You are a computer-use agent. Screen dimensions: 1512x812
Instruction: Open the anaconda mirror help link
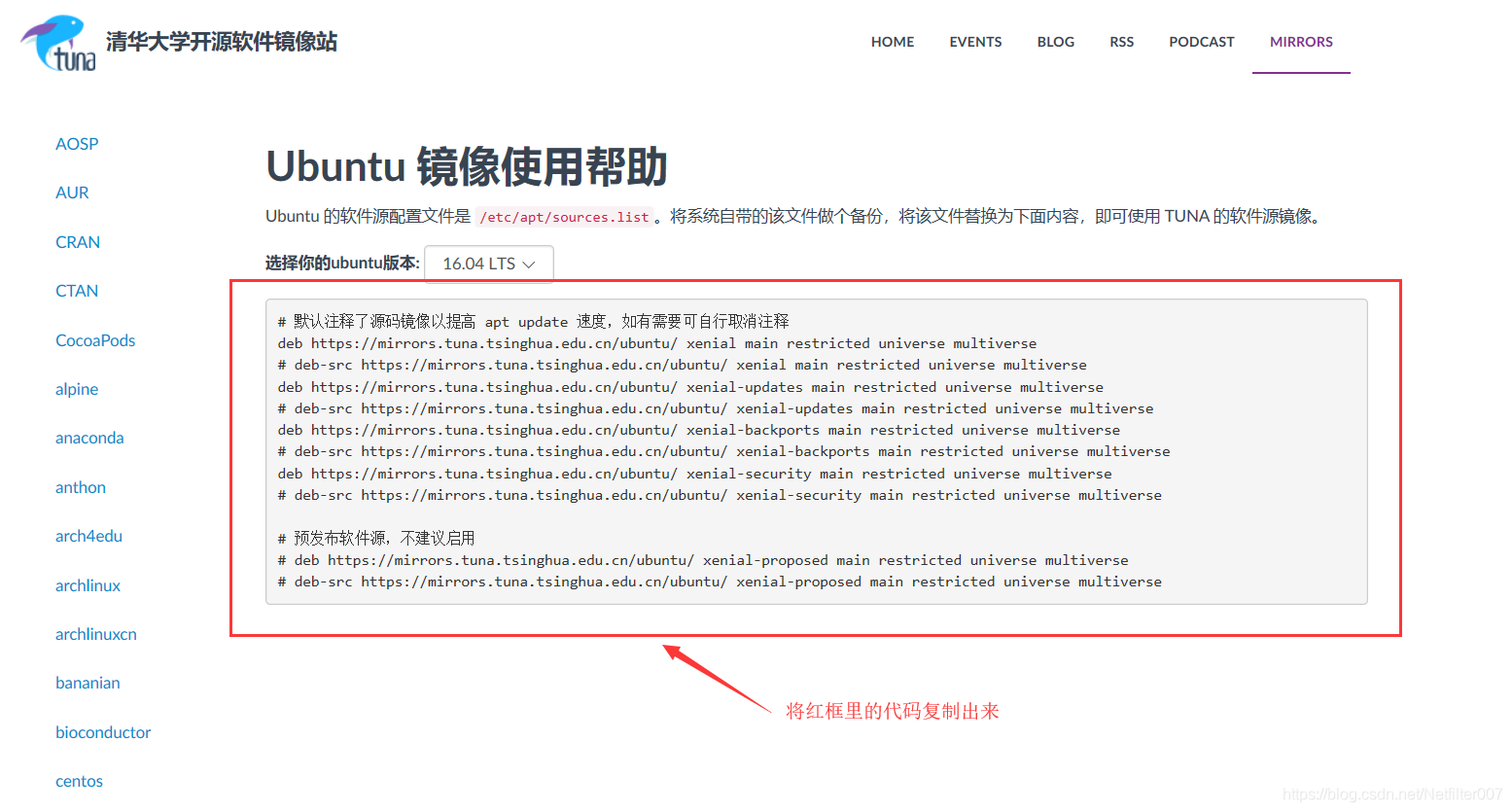(x=89, y=438)
